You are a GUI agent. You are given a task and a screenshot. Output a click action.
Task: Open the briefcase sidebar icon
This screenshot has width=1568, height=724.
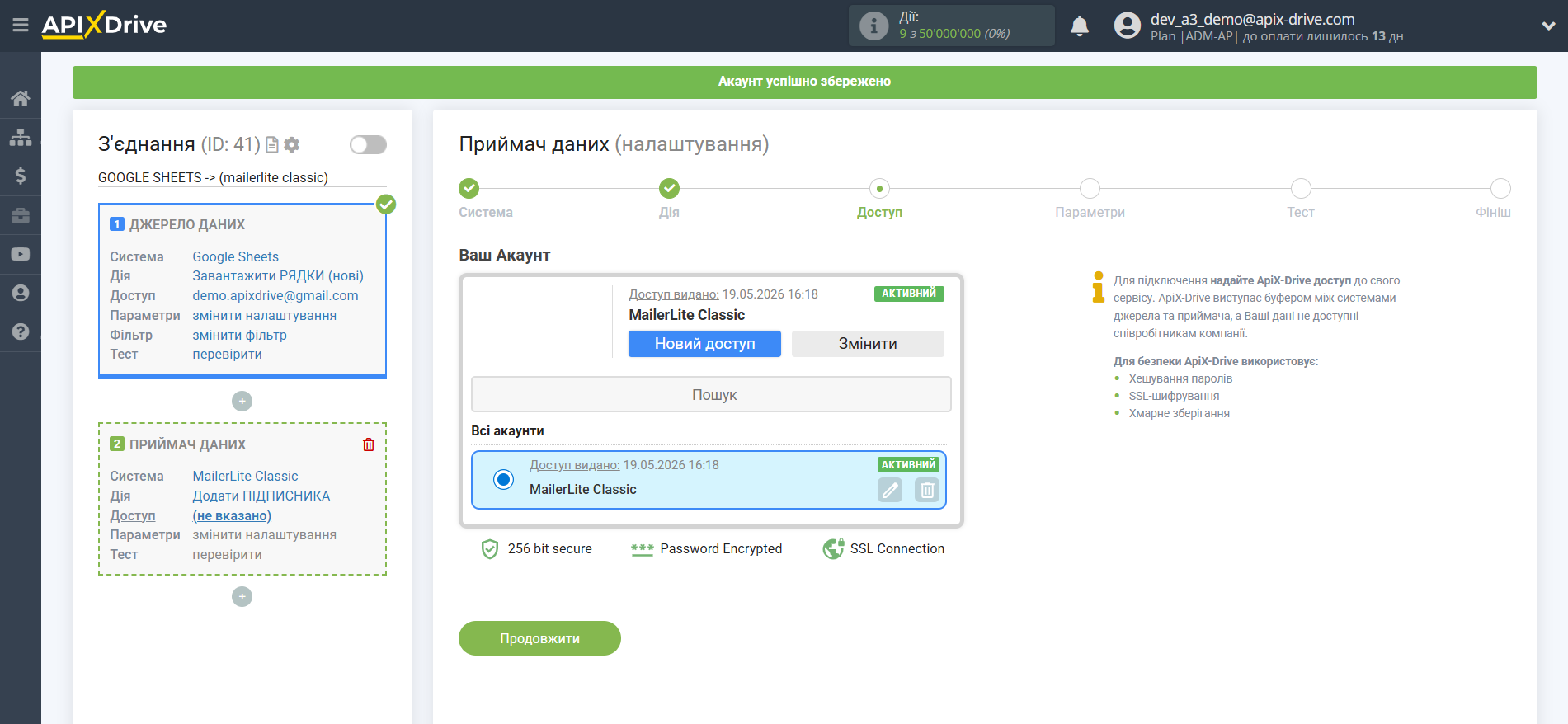[x=21, y=215]
